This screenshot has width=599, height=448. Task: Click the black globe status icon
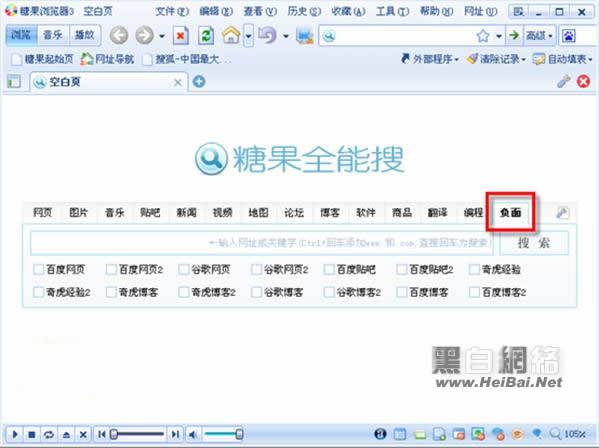pos(380,434)
